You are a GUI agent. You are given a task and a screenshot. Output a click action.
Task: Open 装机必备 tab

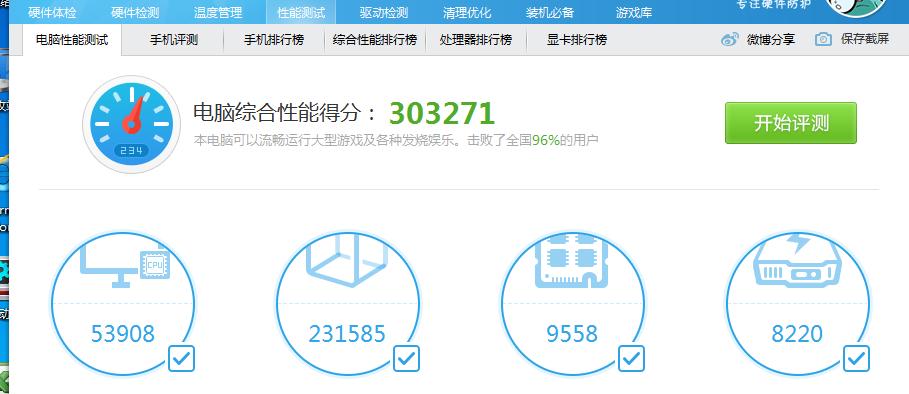(550, 12)
